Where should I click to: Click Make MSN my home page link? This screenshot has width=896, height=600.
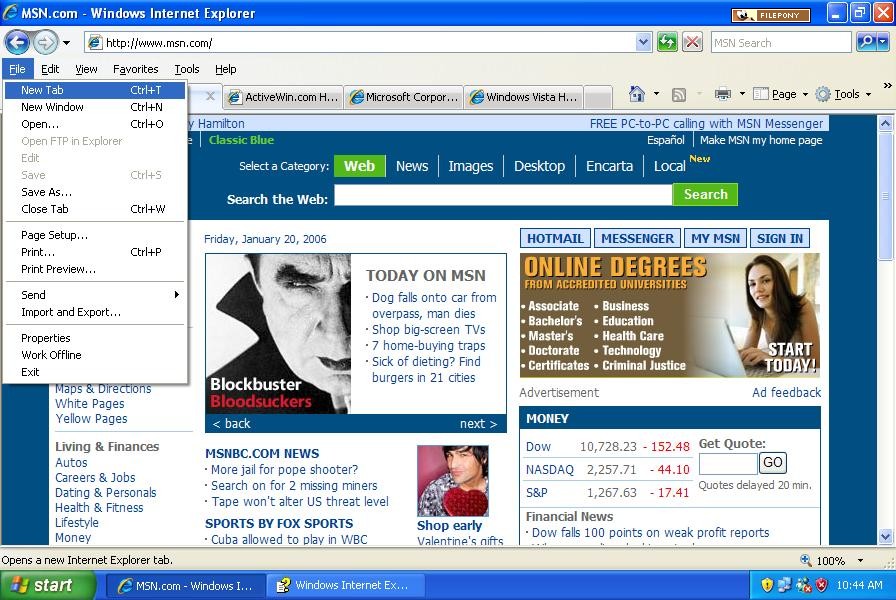[761, 140]
